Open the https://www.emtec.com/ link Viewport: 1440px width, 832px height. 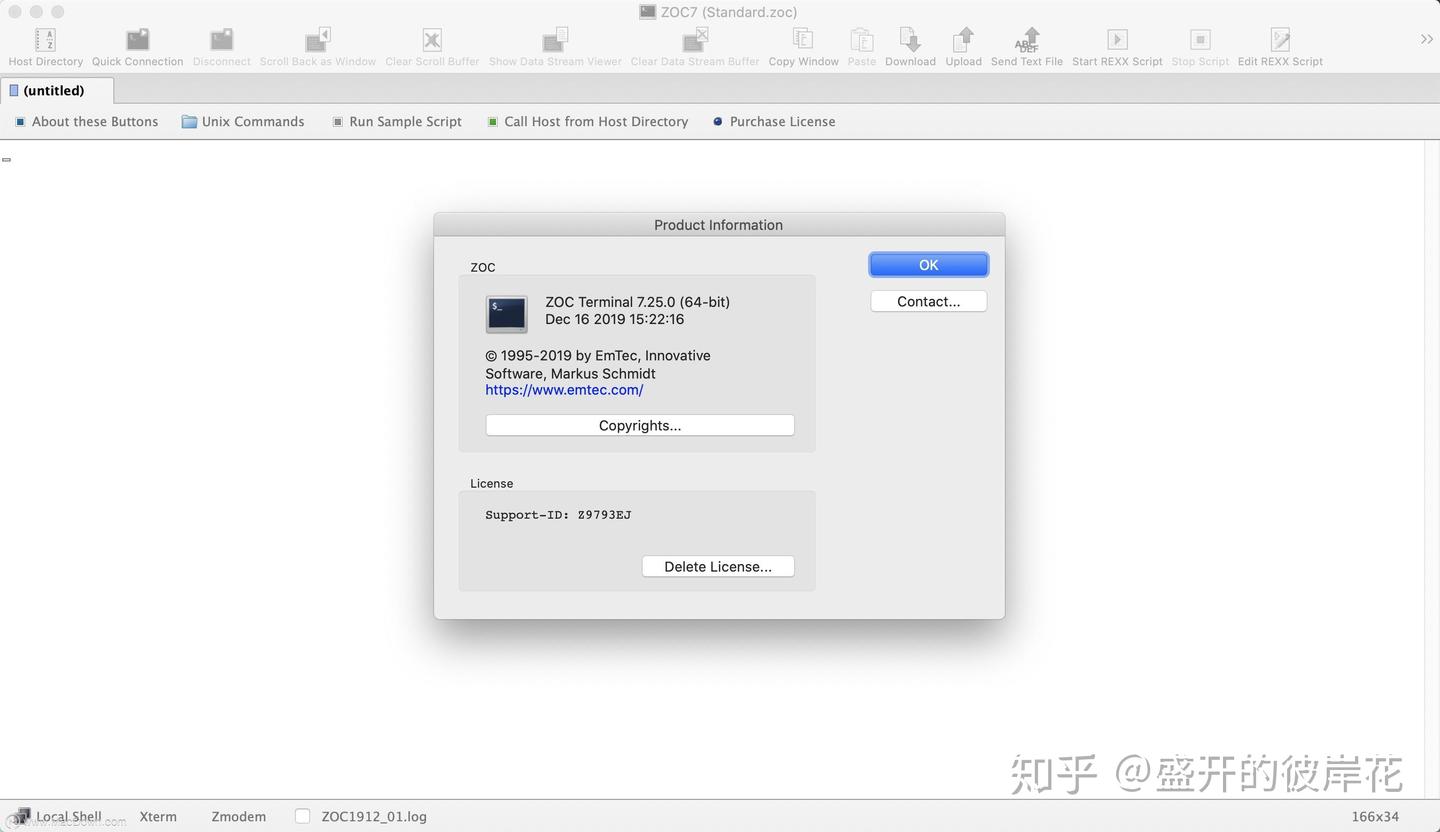click(563, 390)
